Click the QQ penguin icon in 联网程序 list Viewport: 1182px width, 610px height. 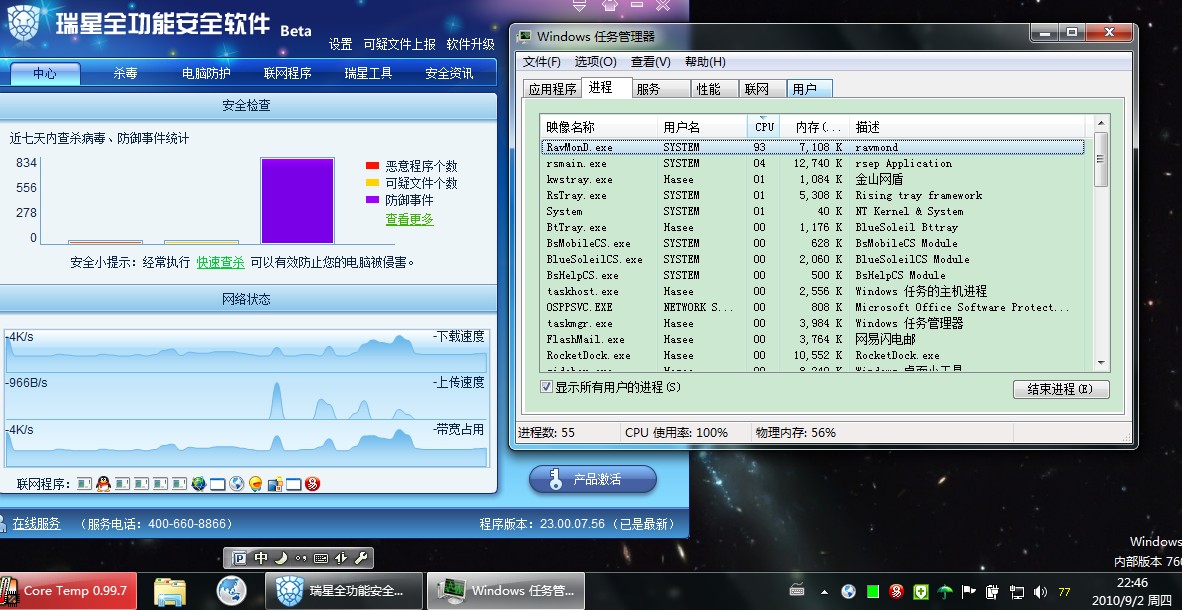click(x=104, y=484)
